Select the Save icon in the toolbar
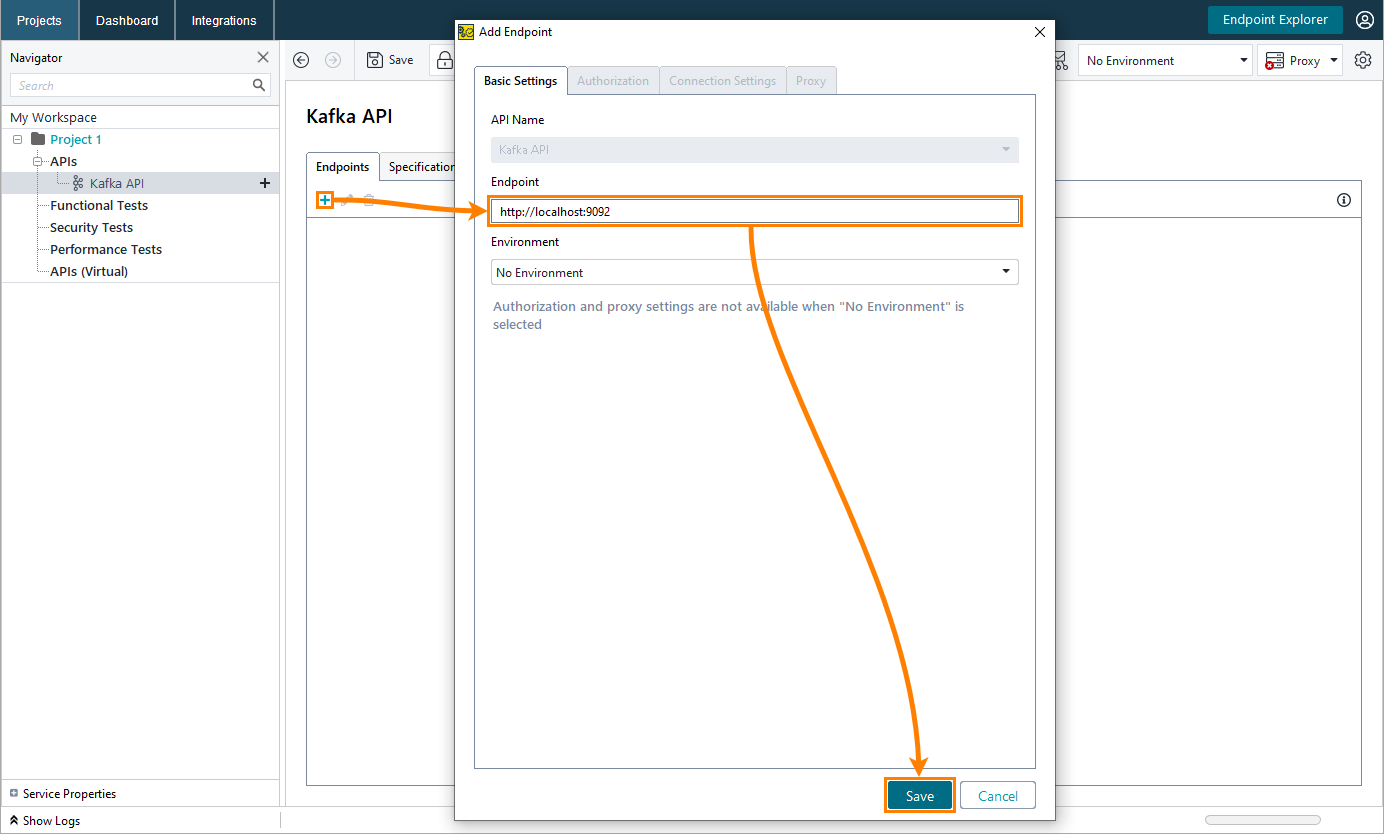 (389, 59)
